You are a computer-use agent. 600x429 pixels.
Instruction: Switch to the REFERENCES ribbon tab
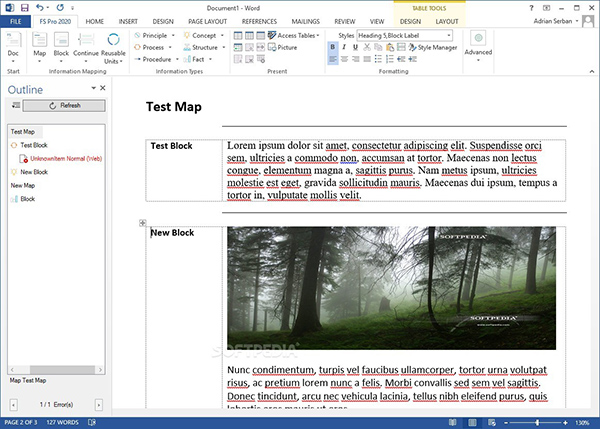coord(259,20)
